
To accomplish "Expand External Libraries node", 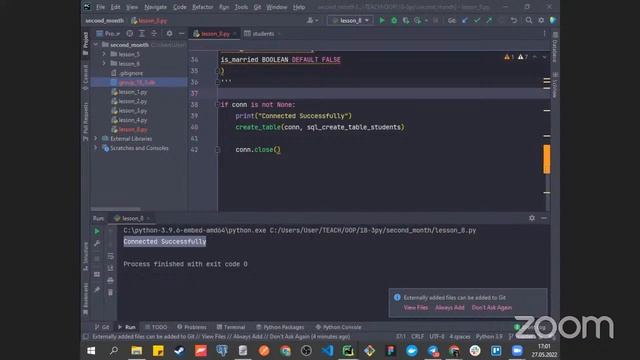I will click(96, 139).
